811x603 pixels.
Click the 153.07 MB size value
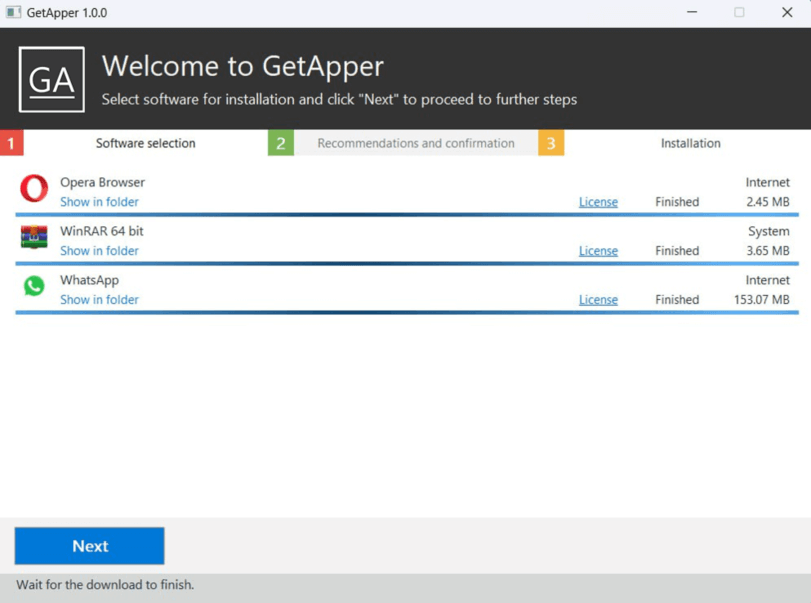pyautogui.click(x=761, y=299)
